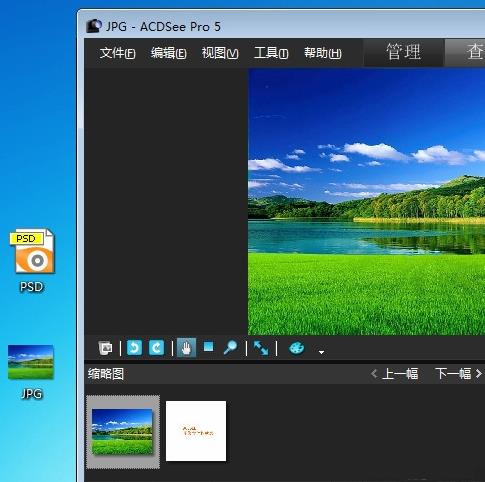Viewport: 485px width, 482px height.
Task: Select the PSD file icon on desktop
Action: pyautogui.click(x=32, y=260)
